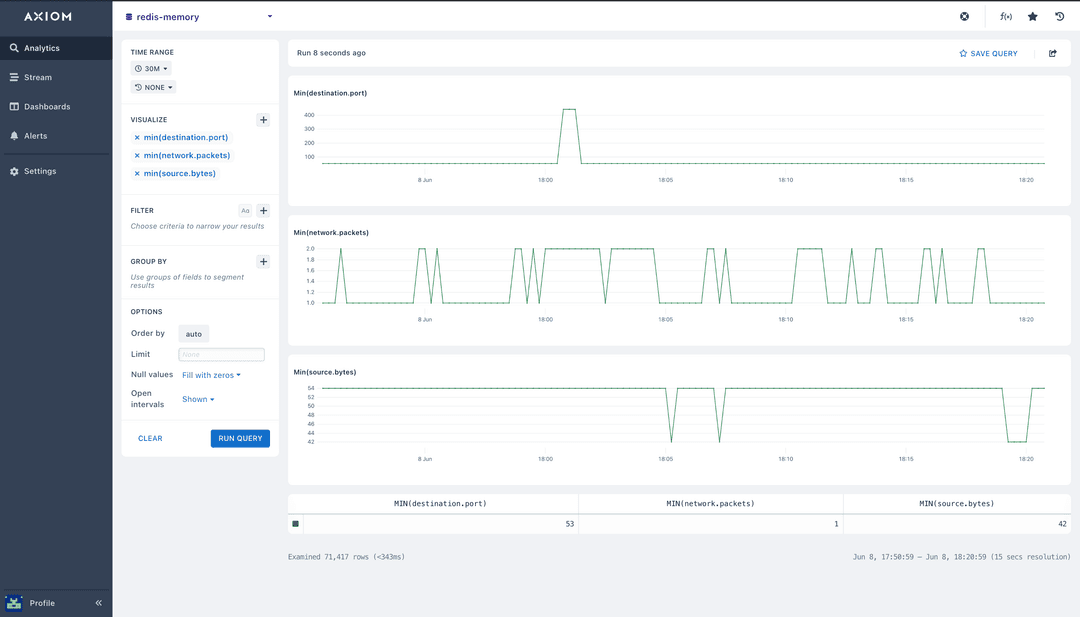Click the f(x) functions icon in the header
1080x617 pixels.
click(1005, 16)
